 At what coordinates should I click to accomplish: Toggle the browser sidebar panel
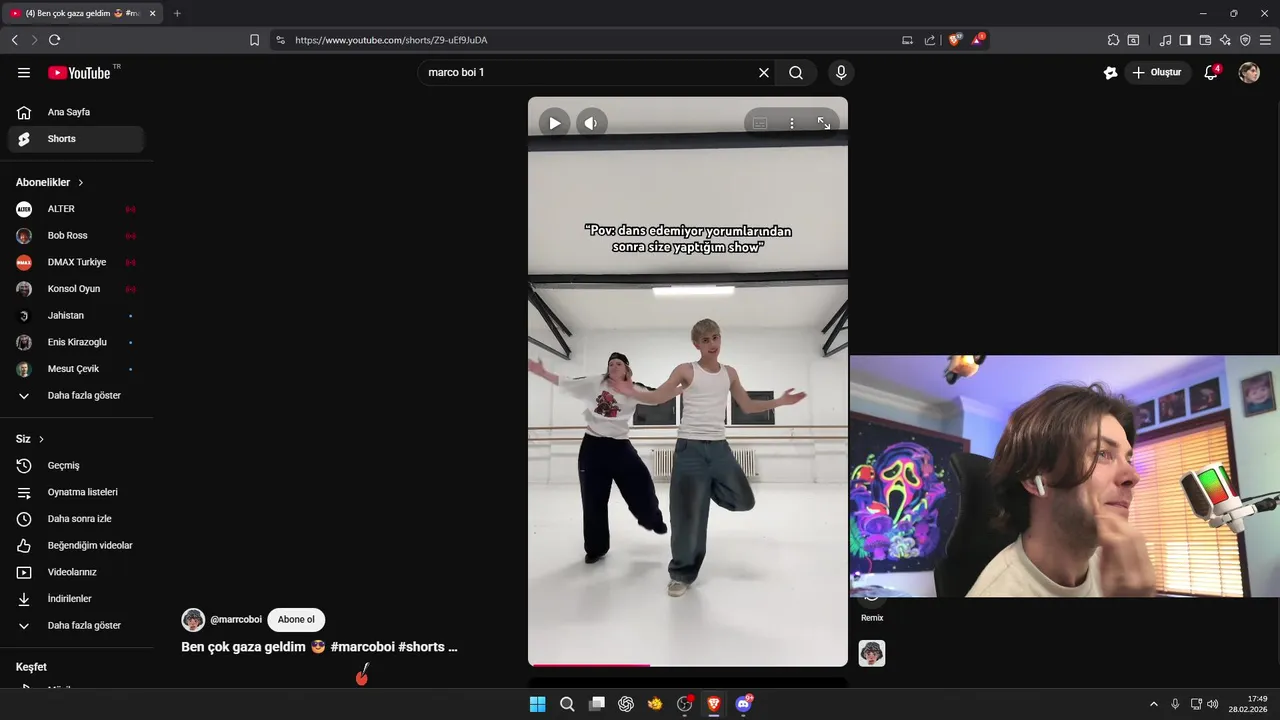[x=1185, y=40]
